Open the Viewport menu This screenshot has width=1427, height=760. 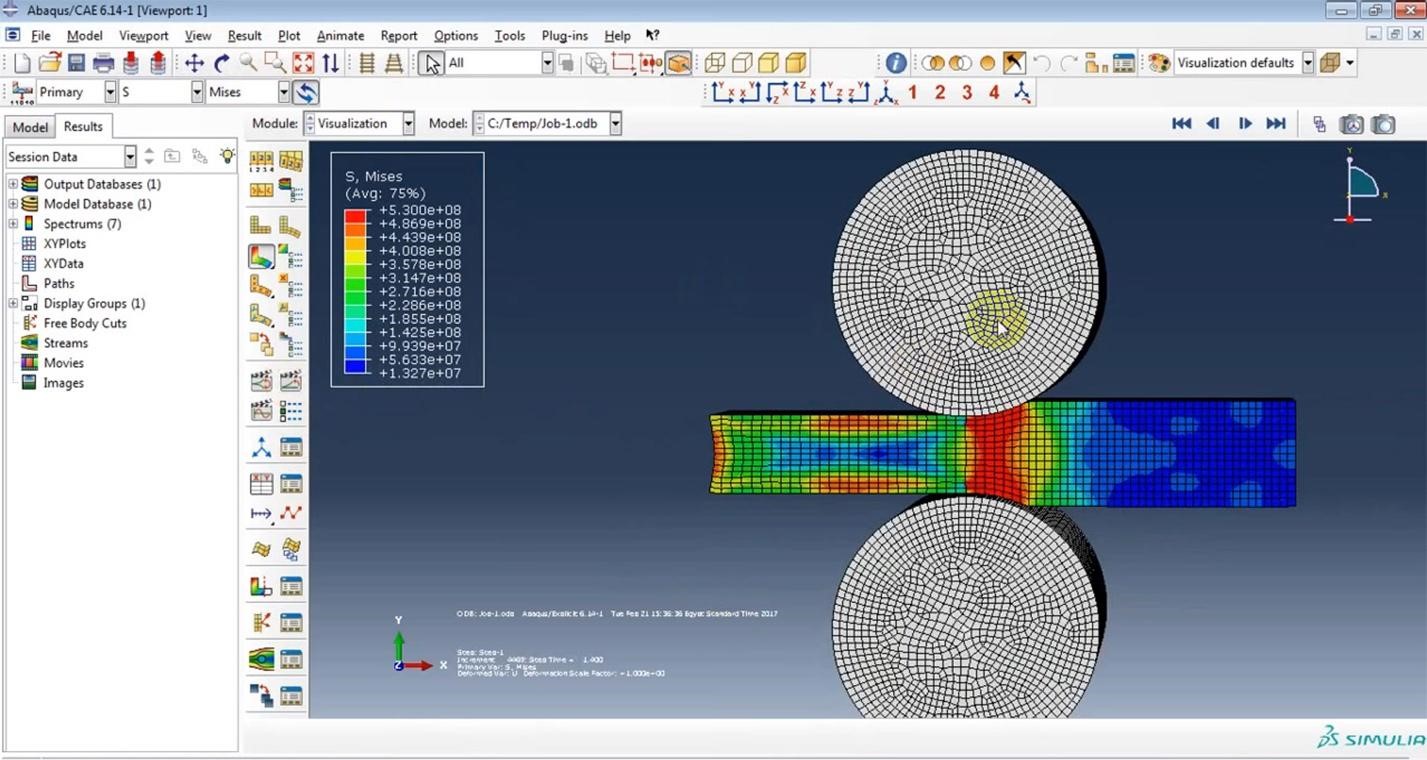coord(144,35)
